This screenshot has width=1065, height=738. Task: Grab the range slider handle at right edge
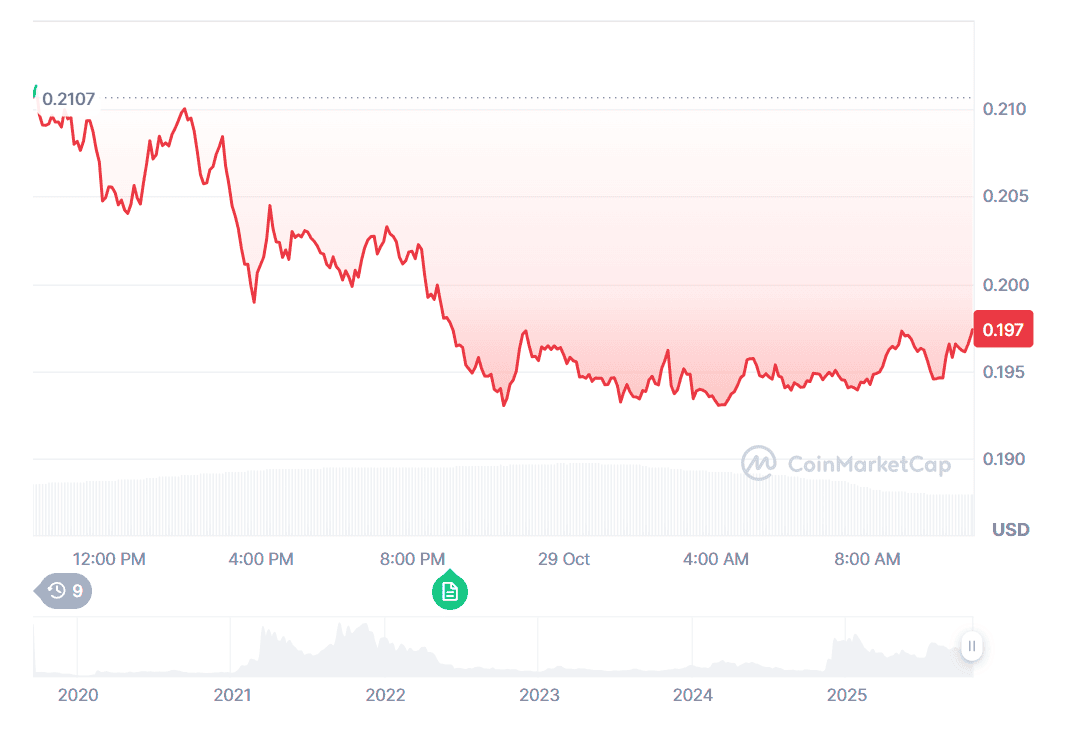click(971, 646)
